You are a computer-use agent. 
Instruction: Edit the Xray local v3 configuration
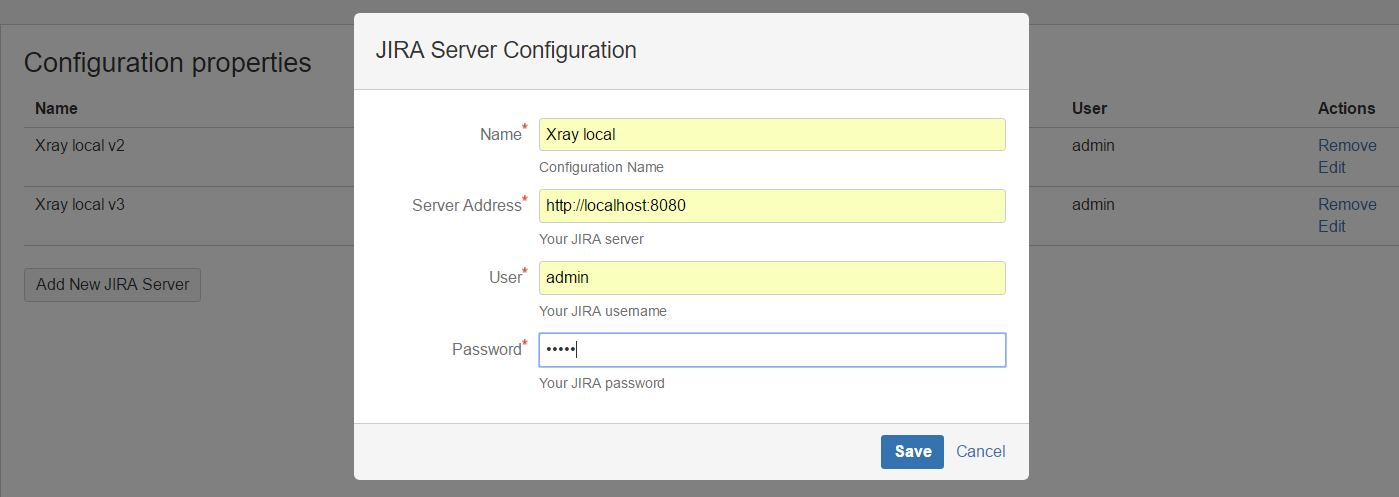click(x=1332, y=226)
